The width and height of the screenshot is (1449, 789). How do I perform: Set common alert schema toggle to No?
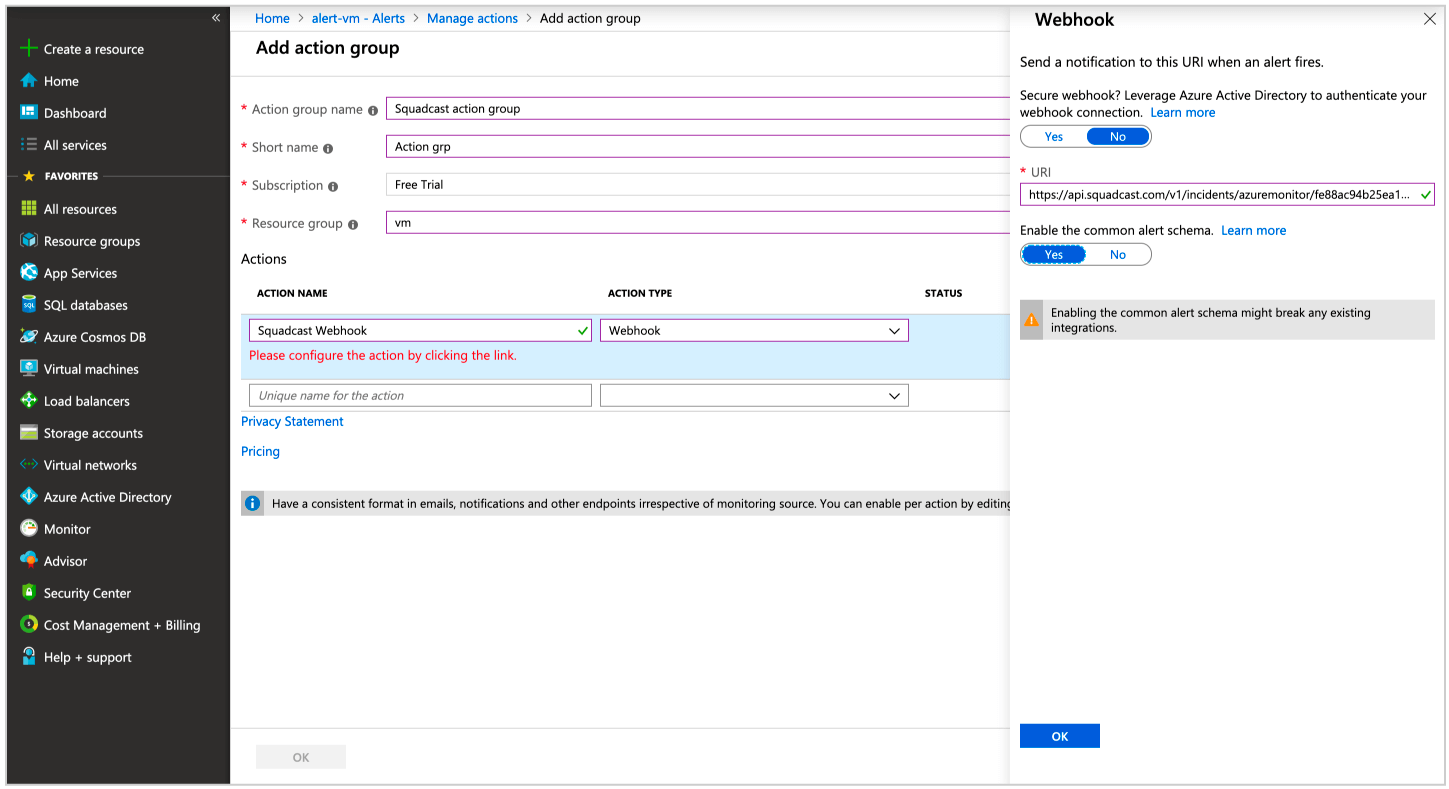tap(1118, 255)
